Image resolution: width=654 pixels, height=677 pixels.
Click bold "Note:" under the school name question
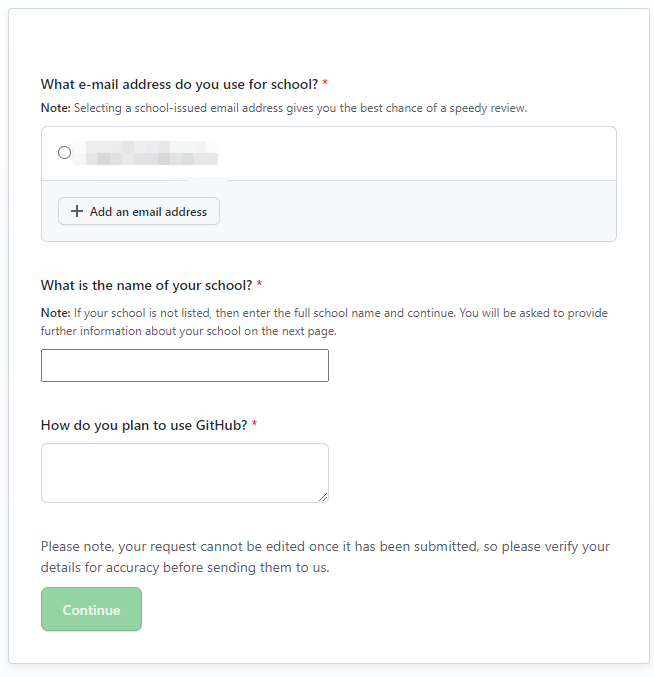[x=55, y=313]
